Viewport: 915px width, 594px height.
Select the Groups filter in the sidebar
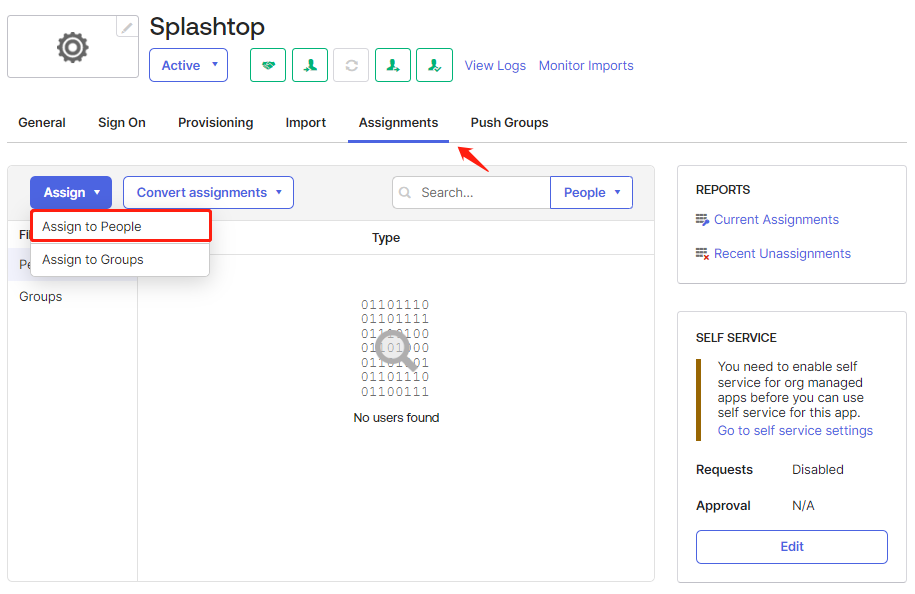click(x=41, y=296)
